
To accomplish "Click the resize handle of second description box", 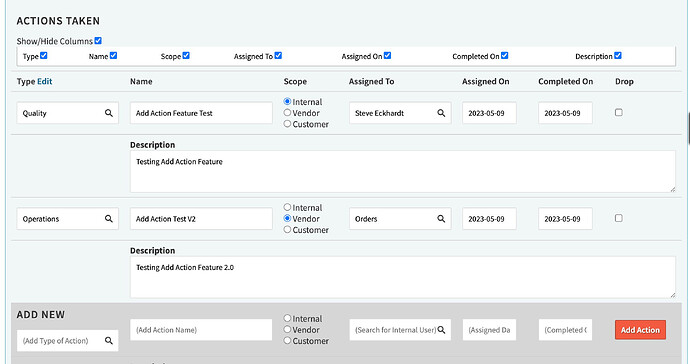I will (x=672, y=295).
